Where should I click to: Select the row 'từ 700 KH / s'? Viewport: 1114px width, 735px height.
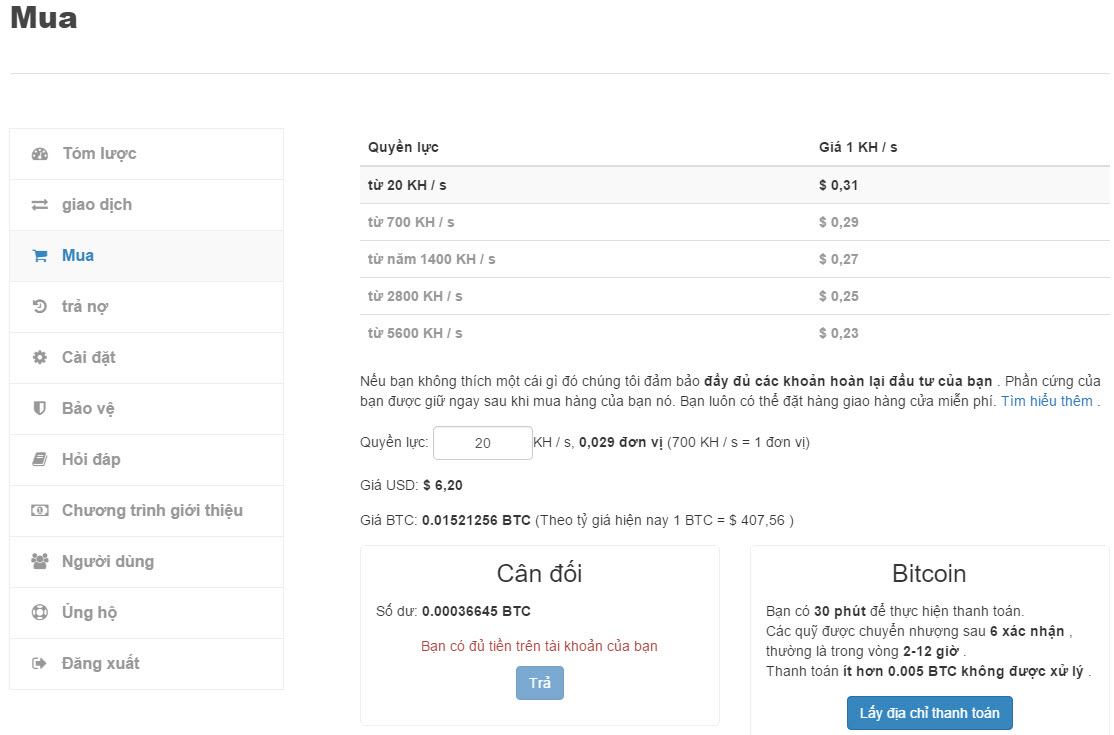735,222
